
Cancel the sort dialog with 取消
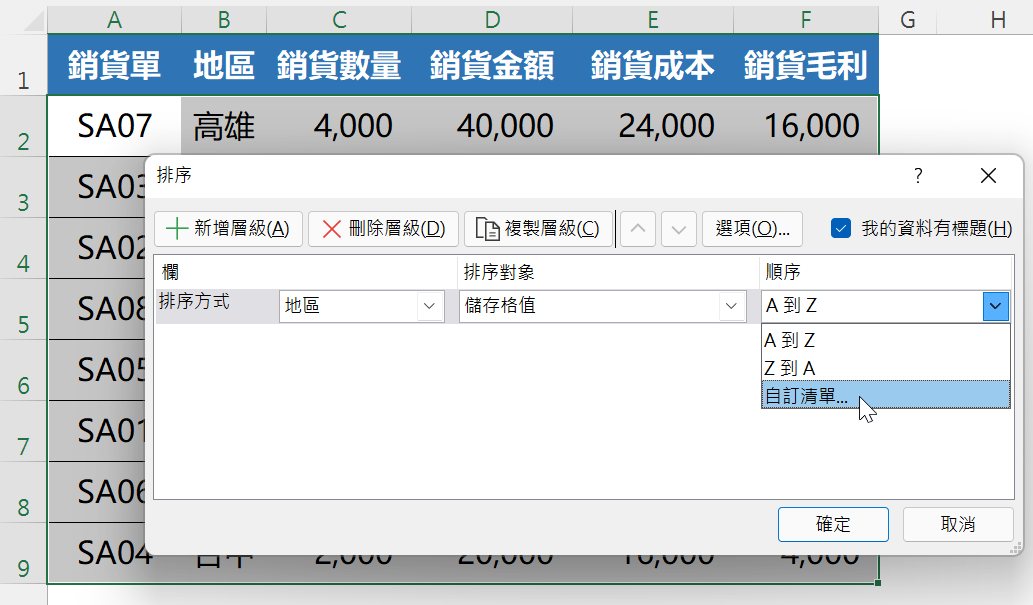point(958,525)
